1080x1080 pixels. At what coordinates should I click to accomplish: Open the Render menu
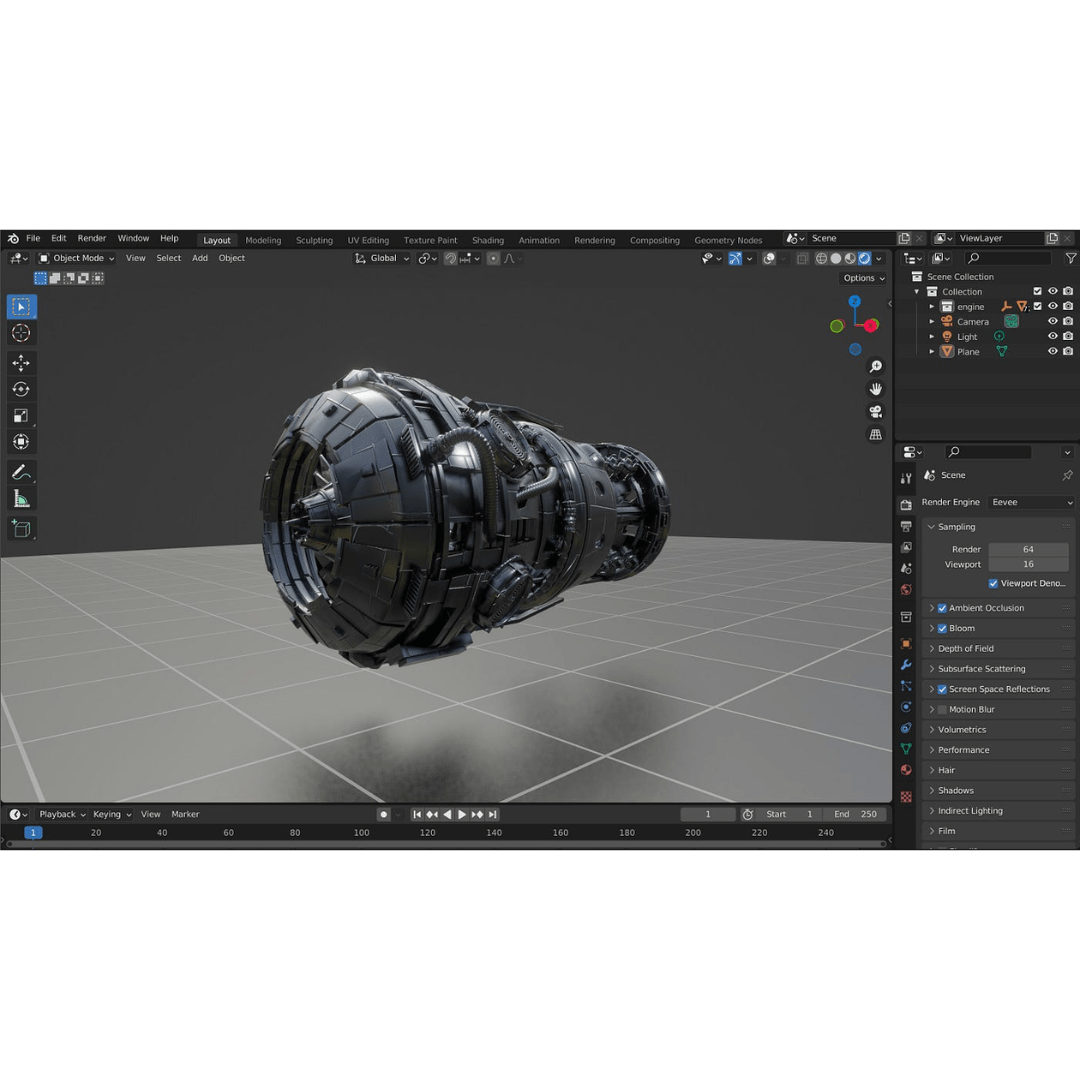(92, 238)
